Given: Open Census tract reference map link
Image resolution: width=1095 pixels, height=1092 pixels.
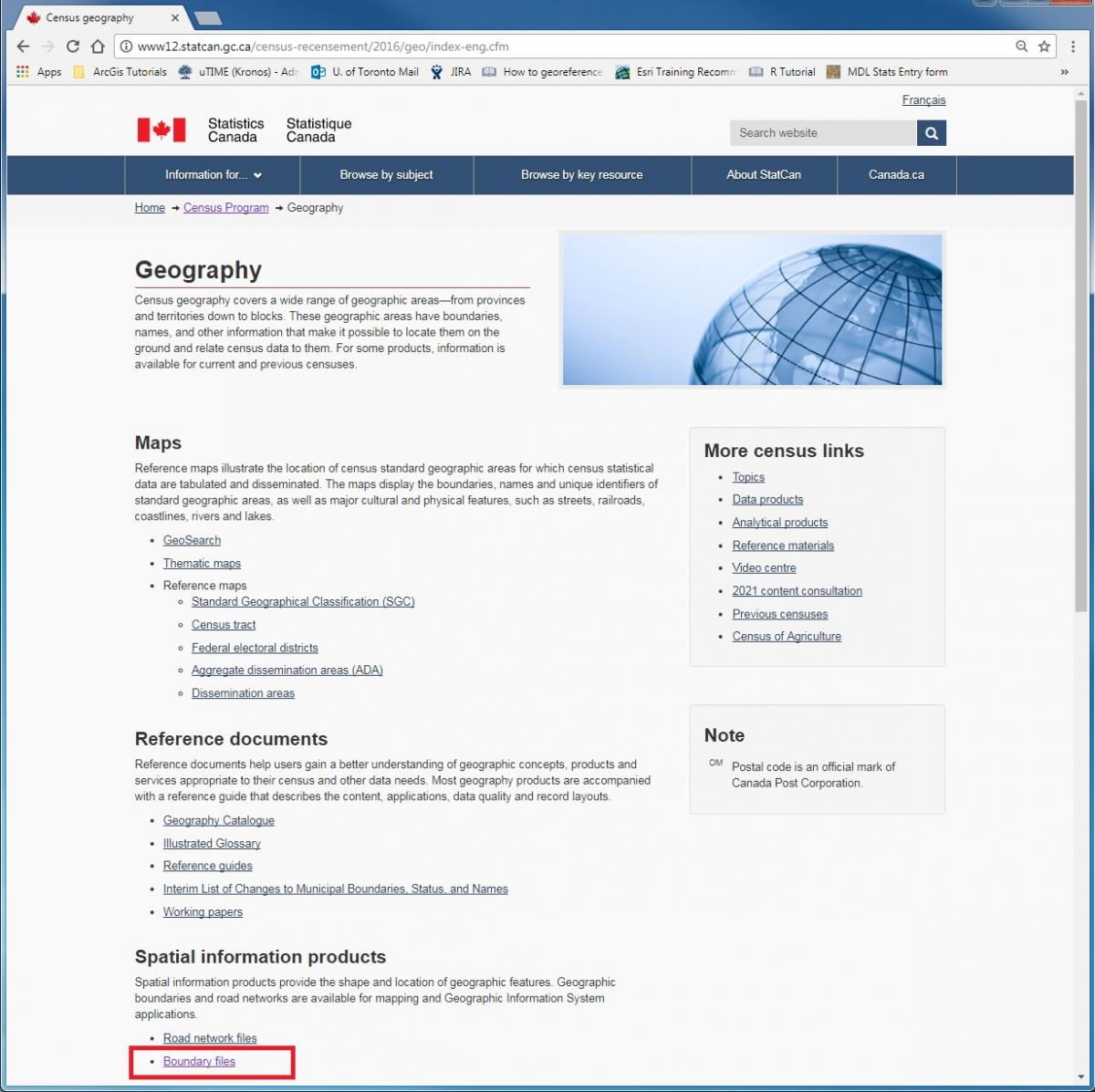Looking at the screenshot, I should click(x=224, y=625).
